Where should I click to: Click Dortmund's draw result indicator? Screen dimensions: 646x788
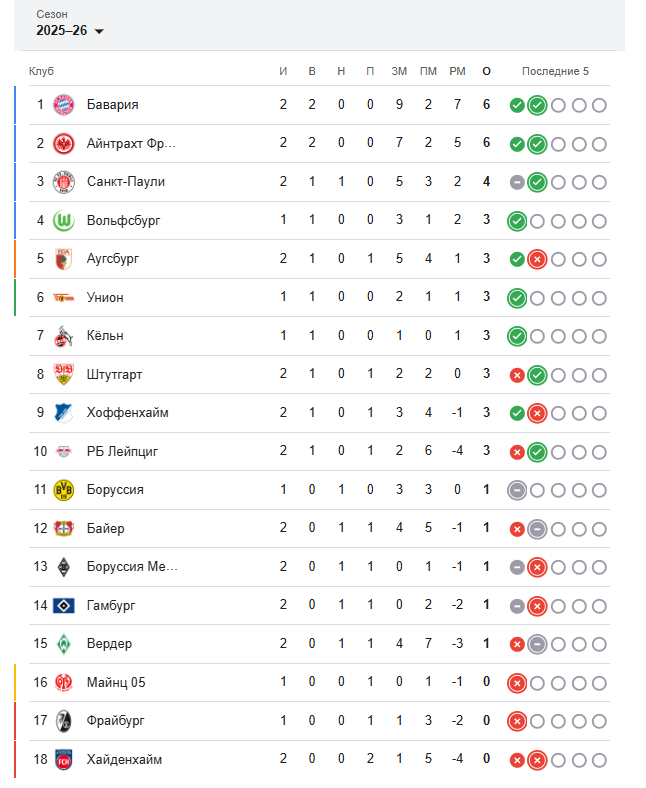click(517, 490)
